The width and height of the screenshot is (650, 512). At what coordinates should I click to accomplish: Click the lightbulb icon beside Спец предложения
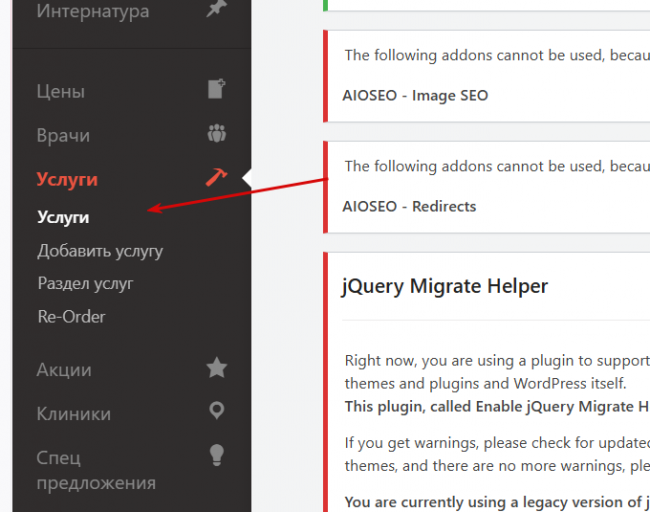tap(216, 455)
